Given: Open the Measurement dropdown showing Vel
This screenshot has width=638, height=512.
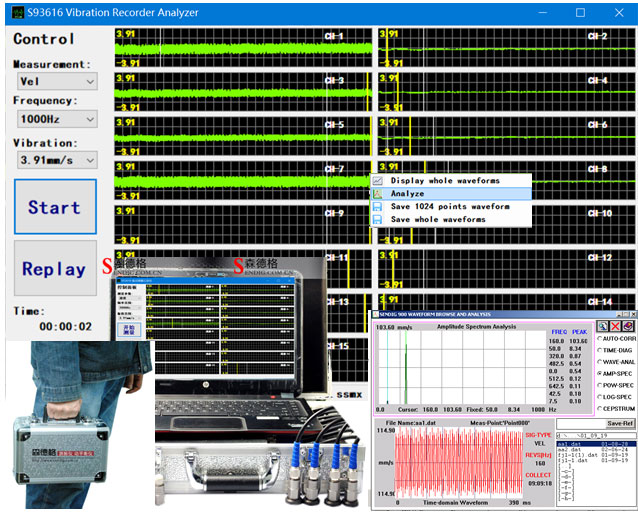Looking at the screenshot, I should click(x=56, y=81).
